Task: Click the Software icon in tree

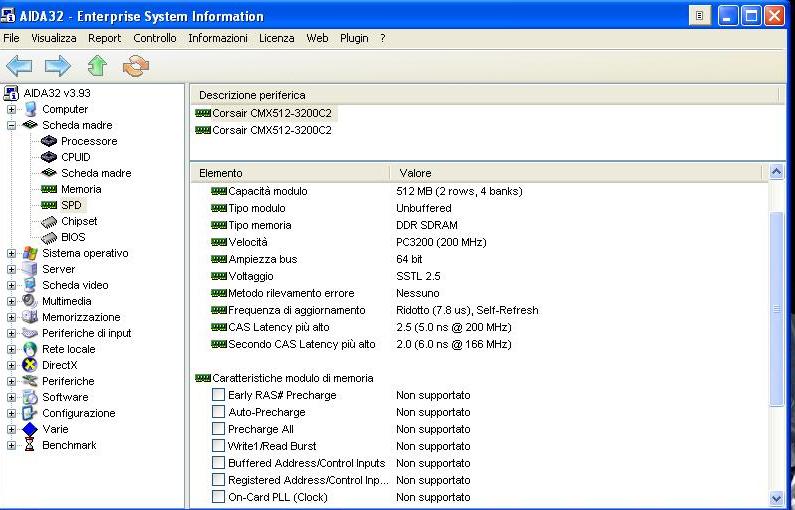Action: coord(30,397)
